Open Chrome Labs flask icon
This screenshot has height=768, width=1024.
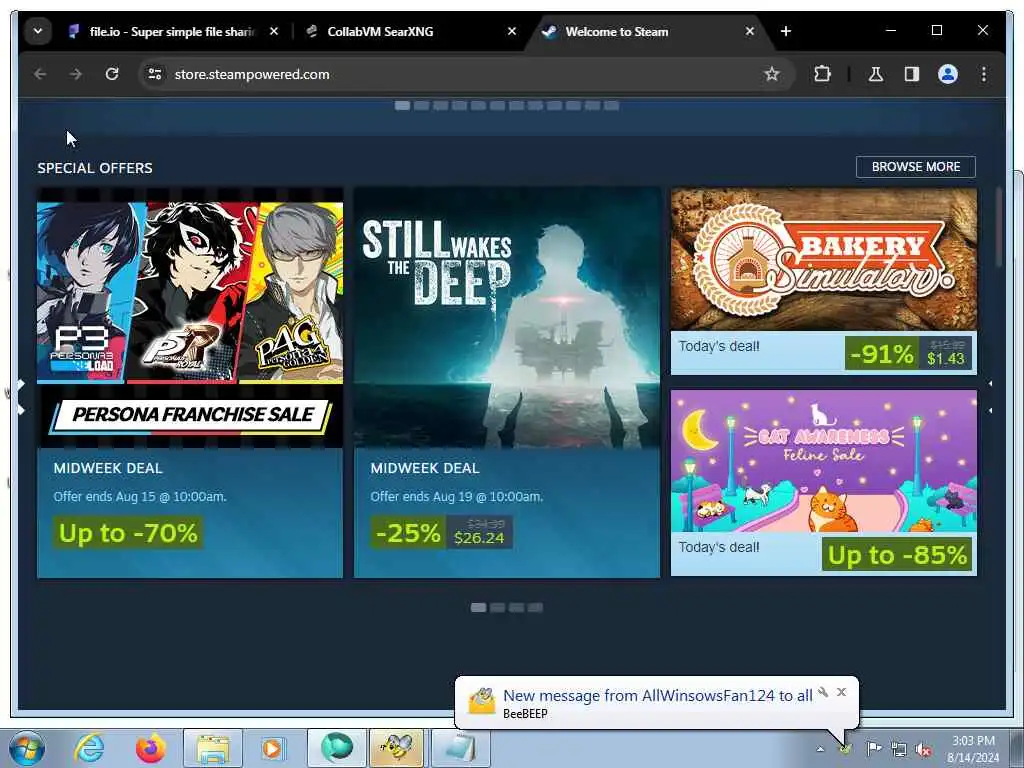click(876, 74)
